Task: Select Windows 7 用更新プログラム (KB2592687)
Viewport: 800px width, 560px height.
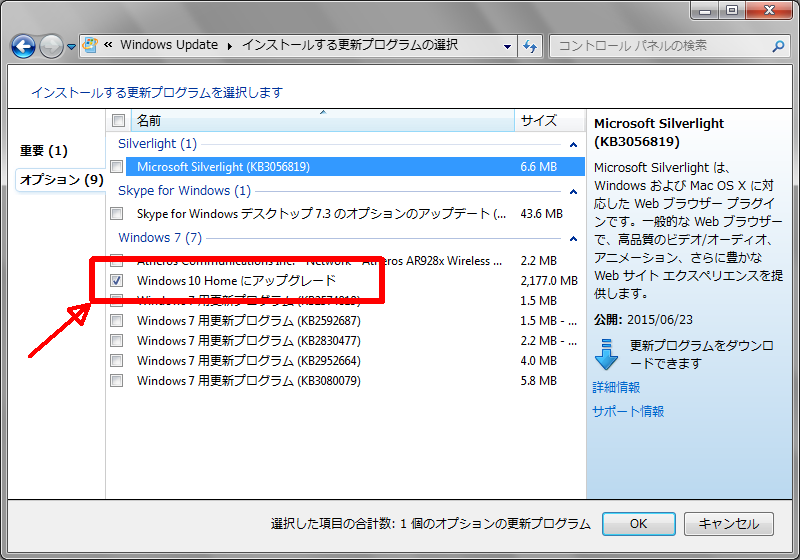Action: 248,321
